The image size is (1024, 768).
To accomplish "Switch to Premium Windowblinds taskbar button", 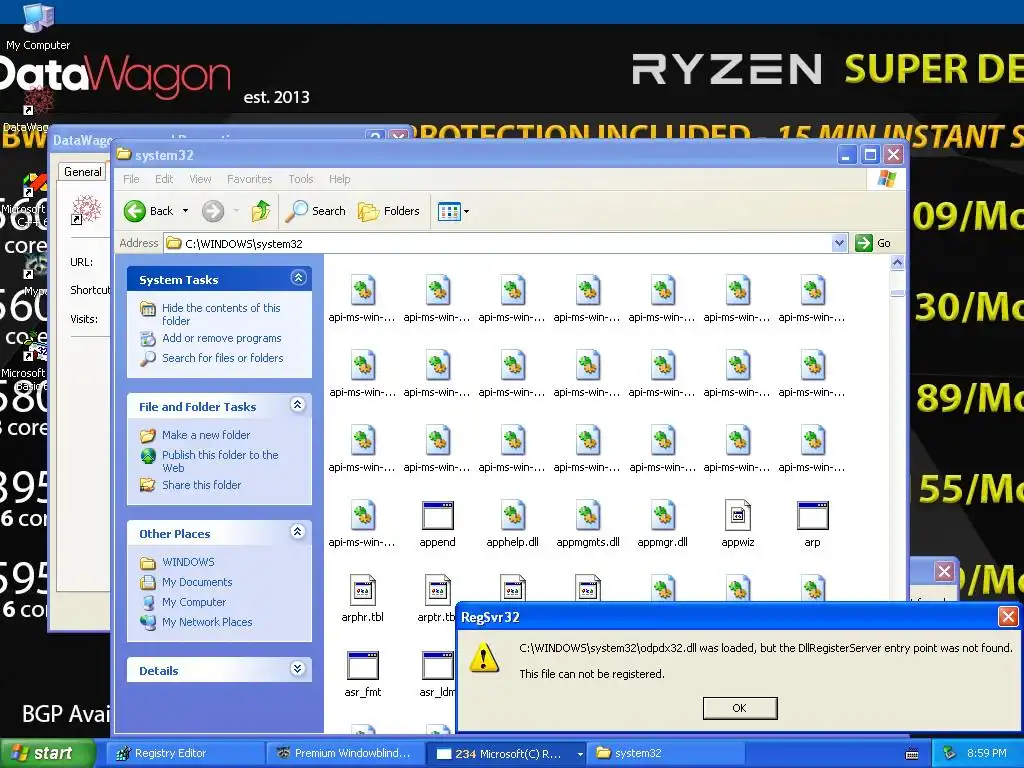I will (x=345, y=754).
